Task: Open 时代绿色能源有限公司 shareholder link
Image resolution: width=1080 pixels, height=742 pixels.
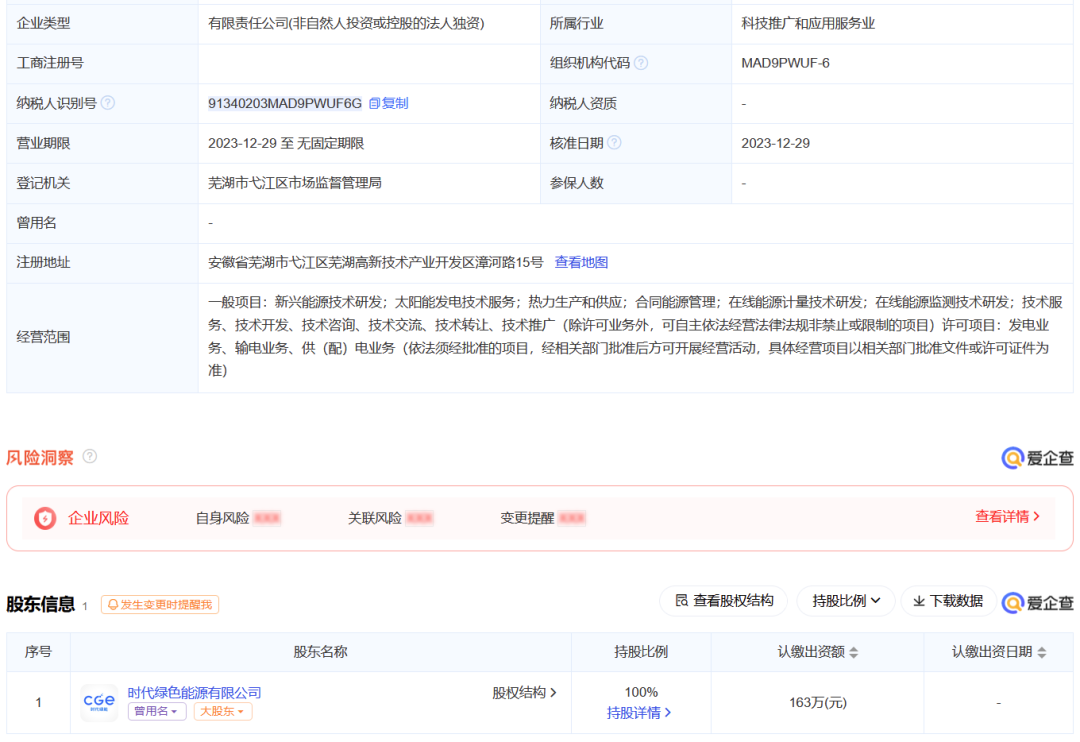Action: click(x=194, y=692)
